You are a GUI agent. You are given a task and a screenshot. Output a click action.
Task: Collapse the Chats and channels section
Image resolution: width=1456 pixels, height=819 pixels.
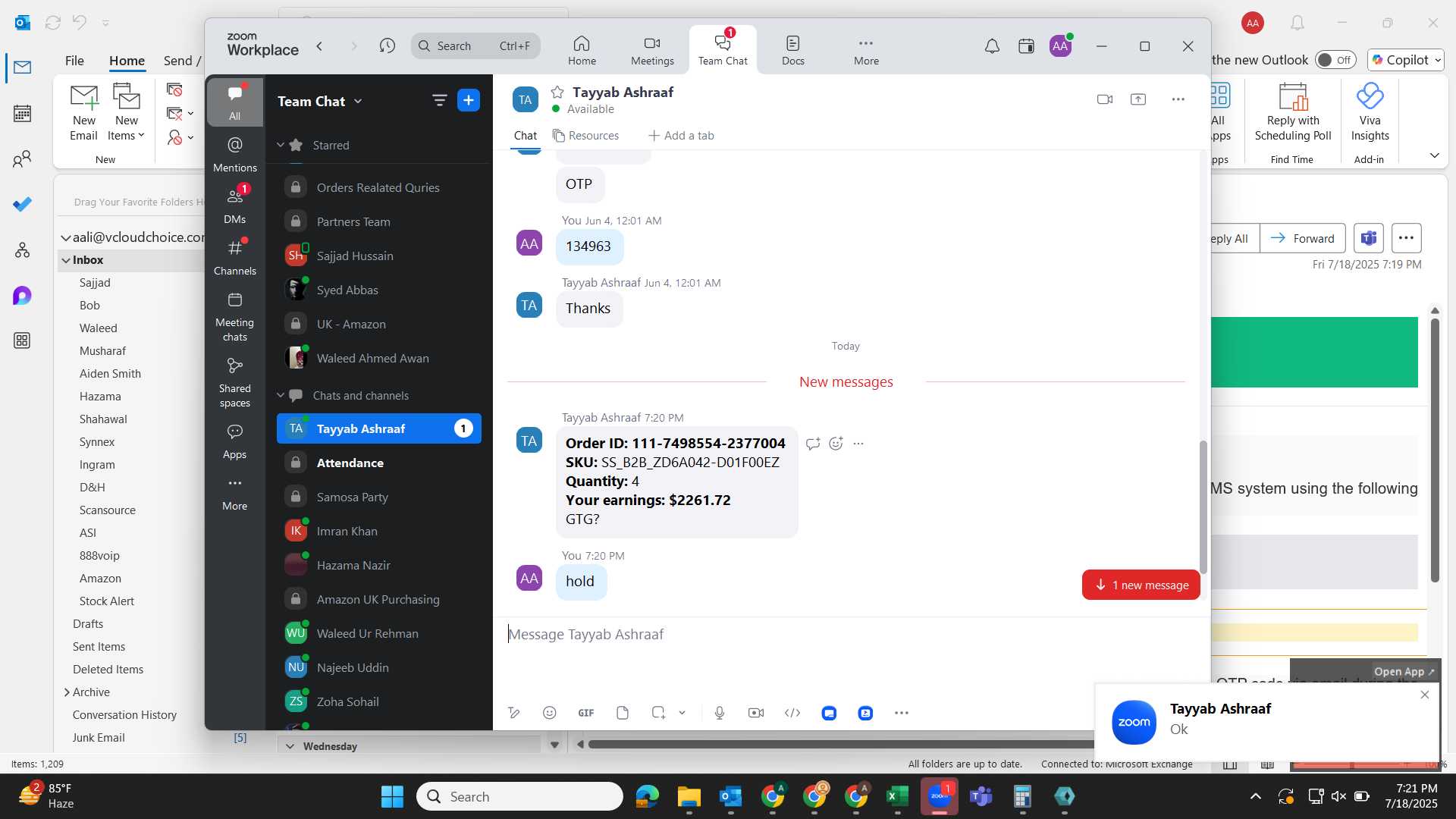(x=281, y=395)
